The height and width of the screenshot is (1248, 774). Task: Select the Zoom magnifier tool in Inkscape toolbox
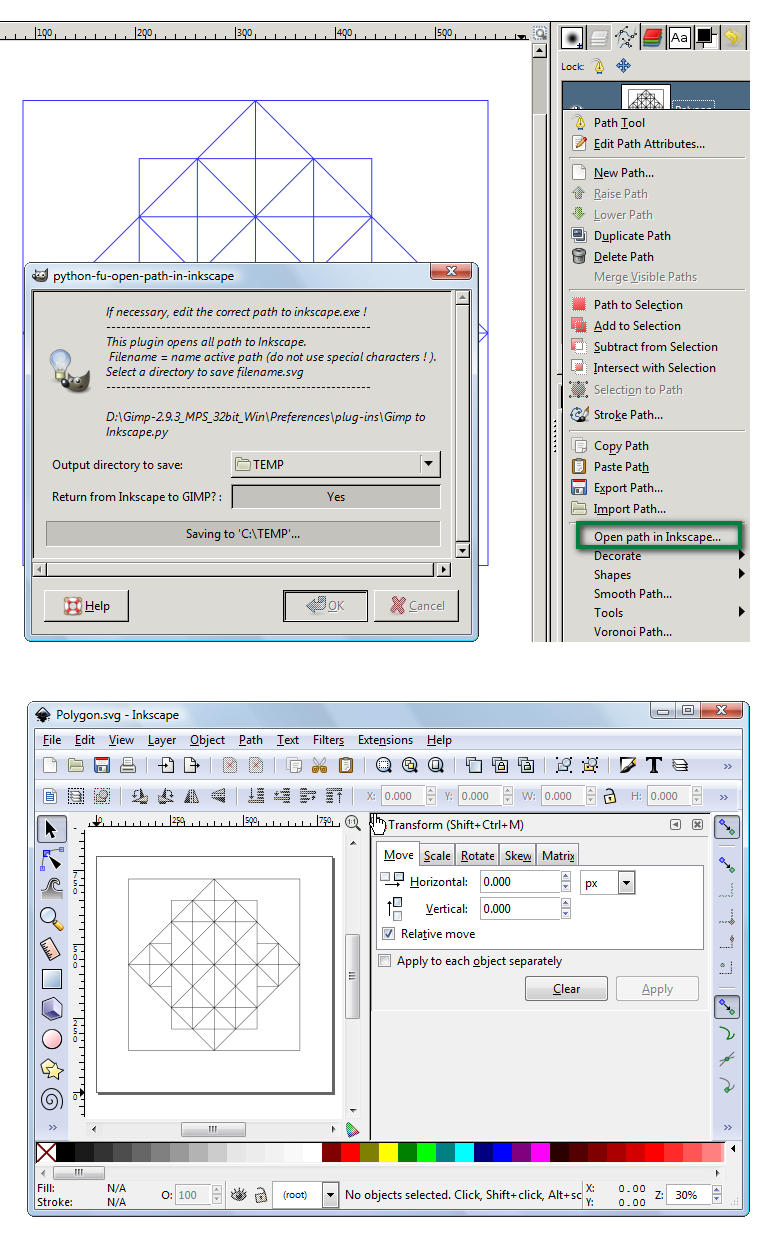52,917
